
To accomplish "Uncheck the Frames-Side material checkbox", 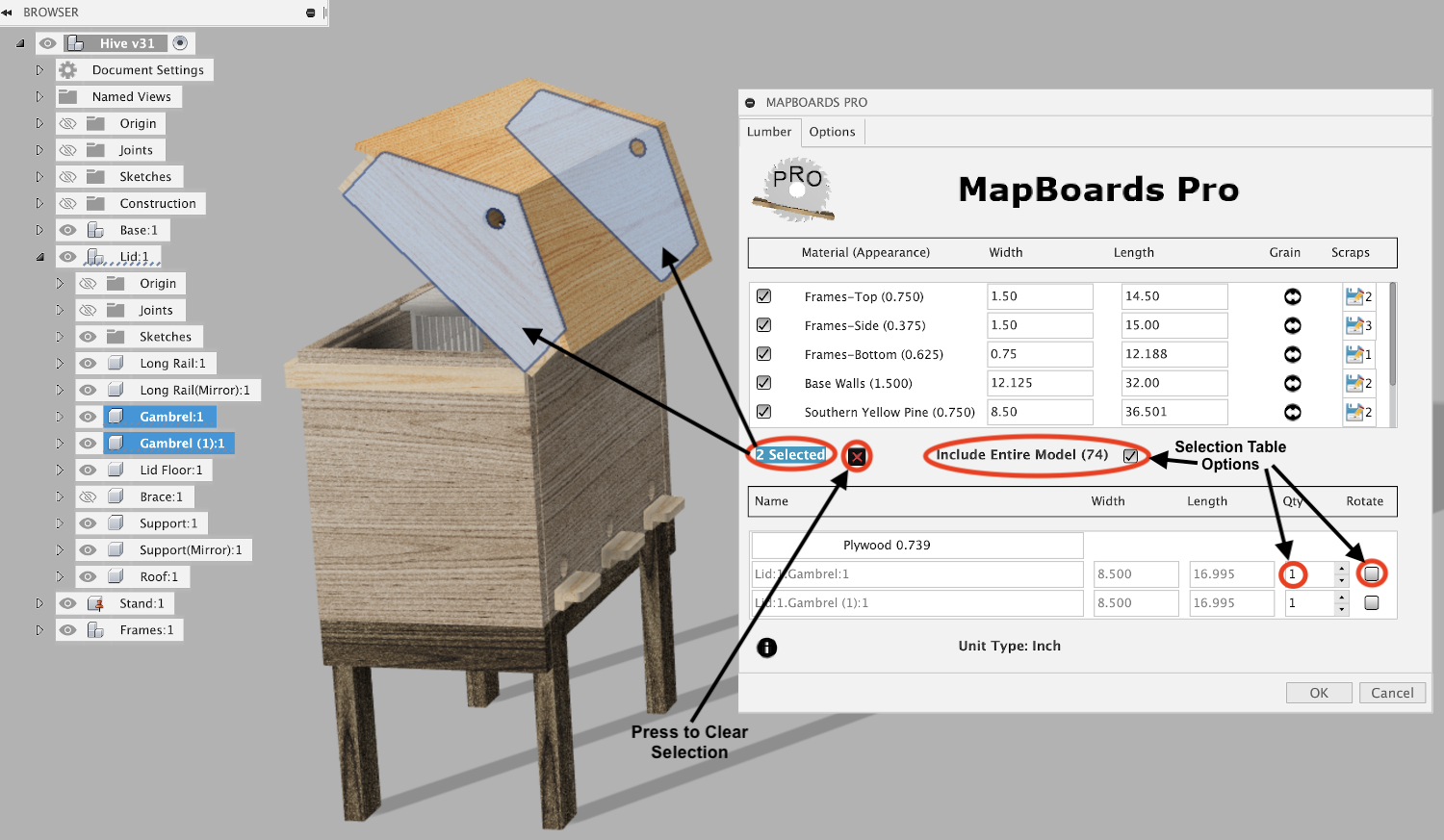I will [x=763, y=325].
